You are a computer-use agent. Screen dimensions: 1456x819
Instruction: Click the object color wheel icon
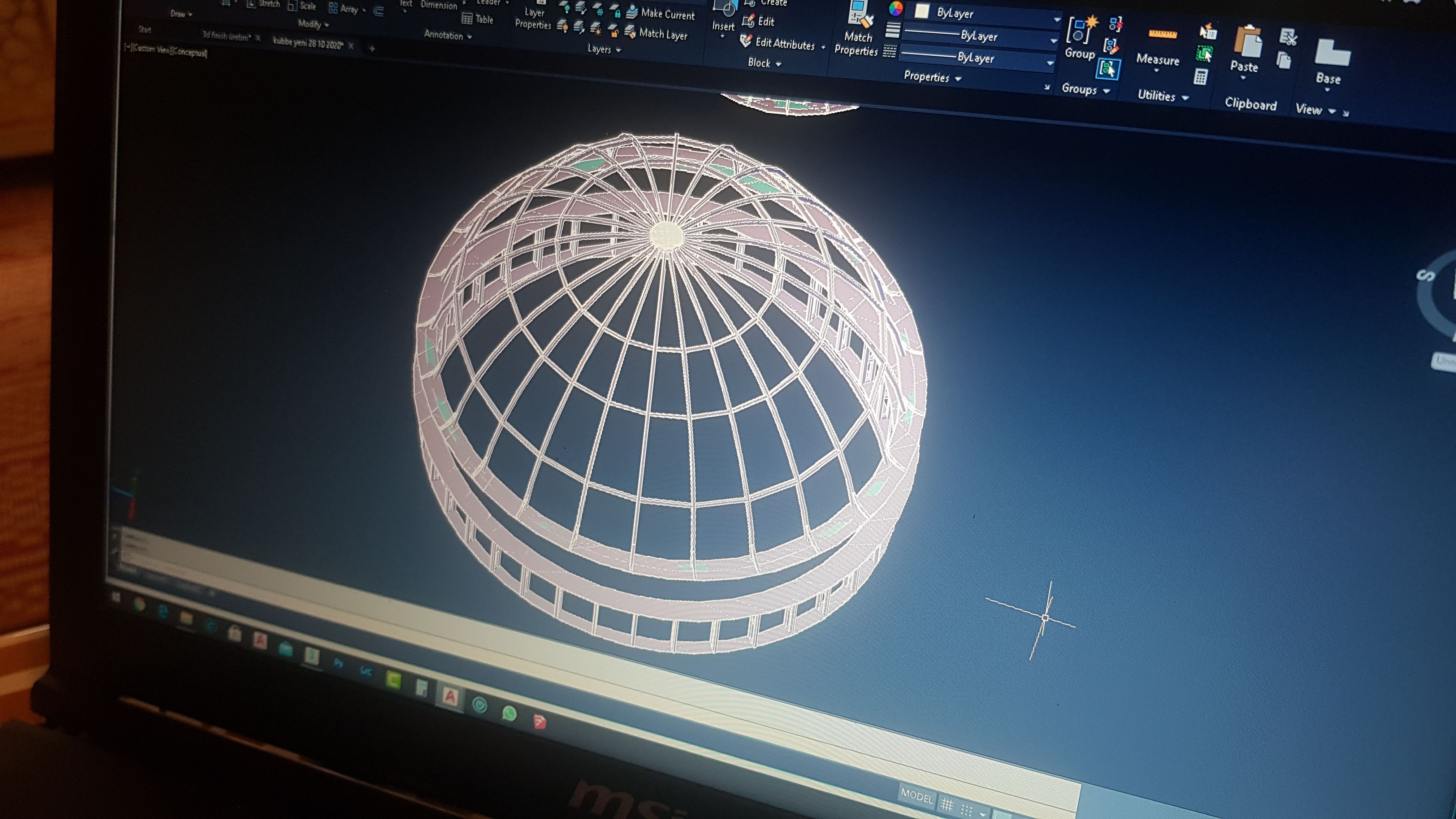pyautogui.click(x=896, y=8)
